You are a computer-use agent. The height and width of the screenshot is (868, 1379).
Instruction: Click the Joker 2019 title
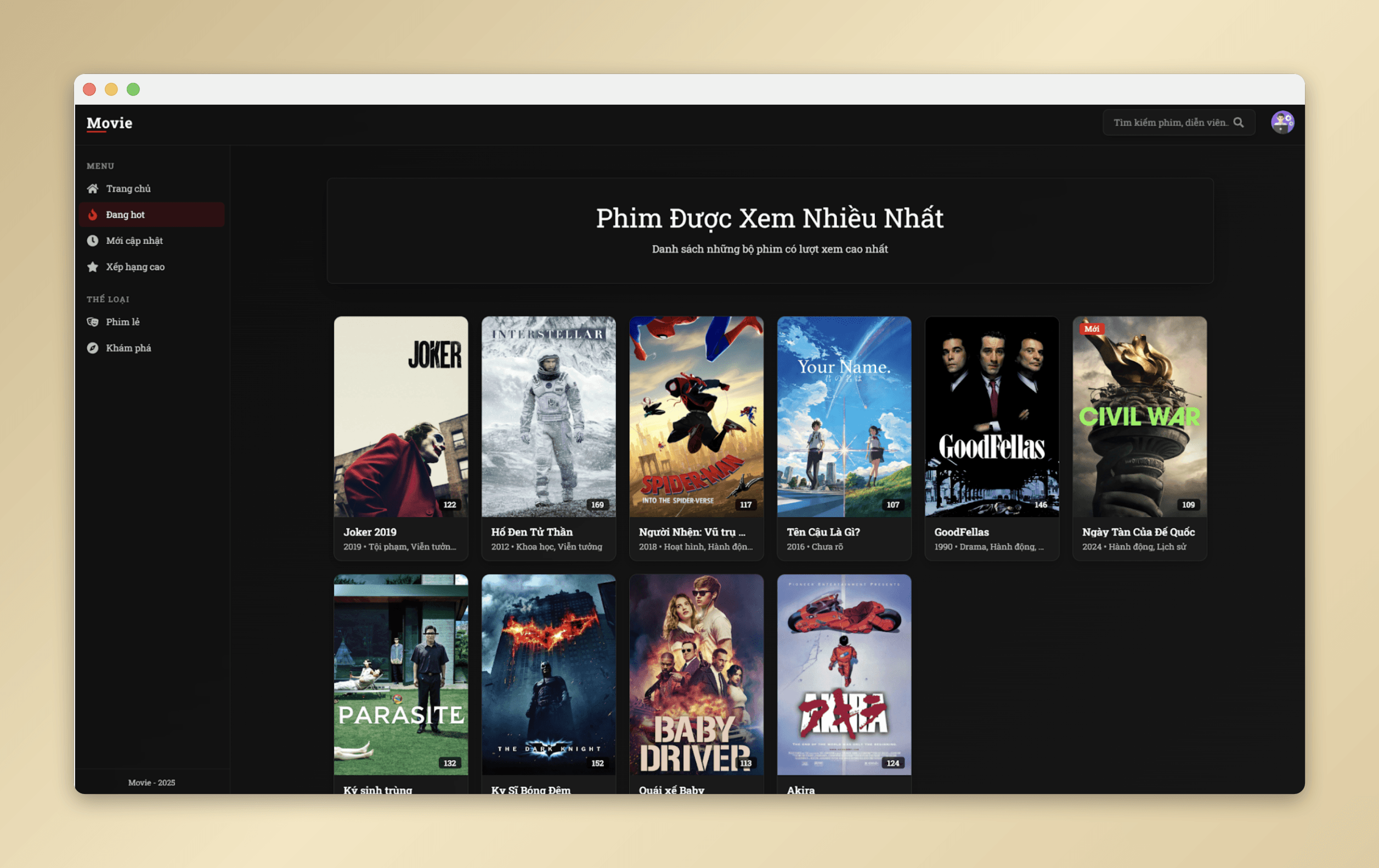coord(370,532)
